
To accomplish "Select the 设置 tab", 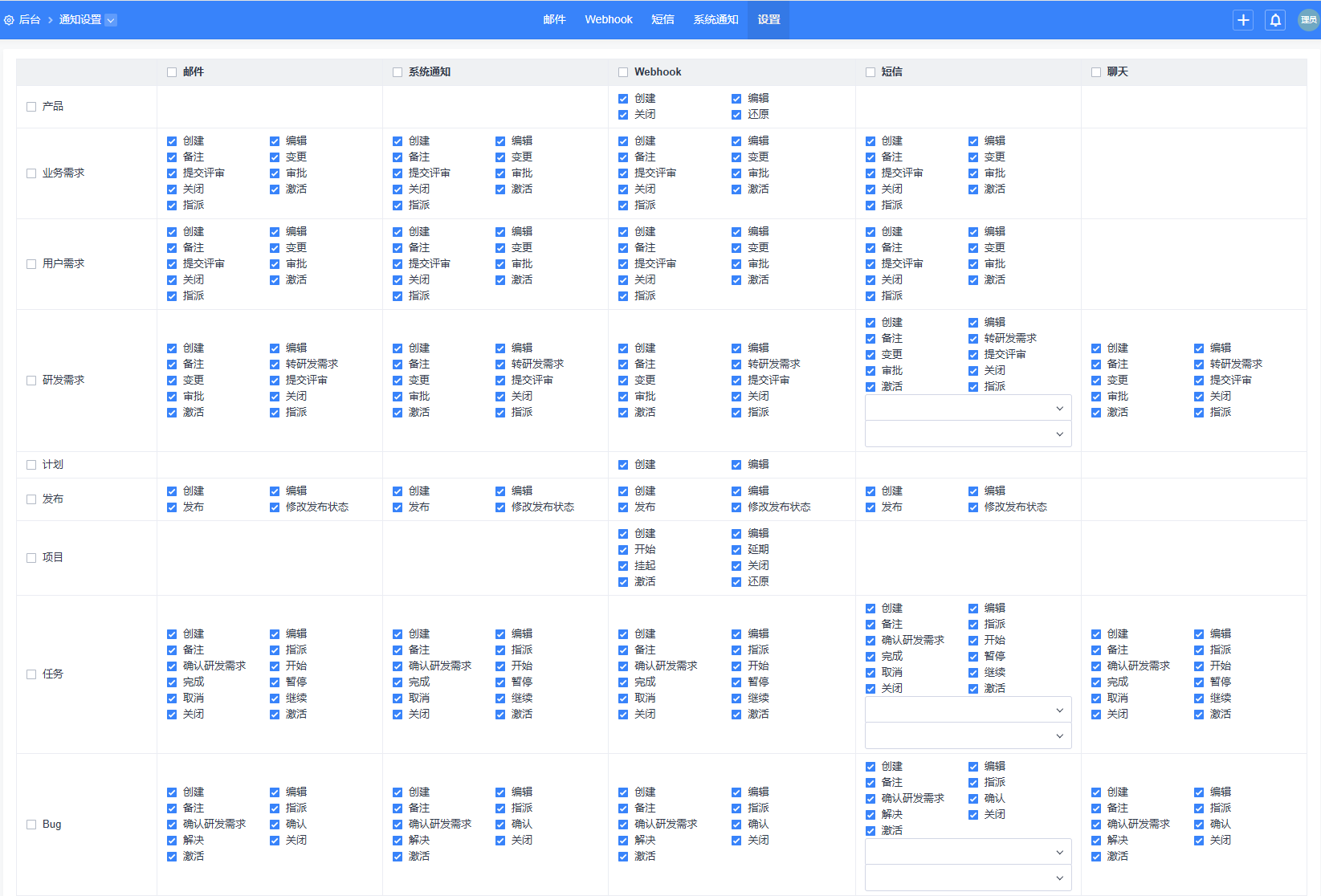I will [x=769, y=19].
